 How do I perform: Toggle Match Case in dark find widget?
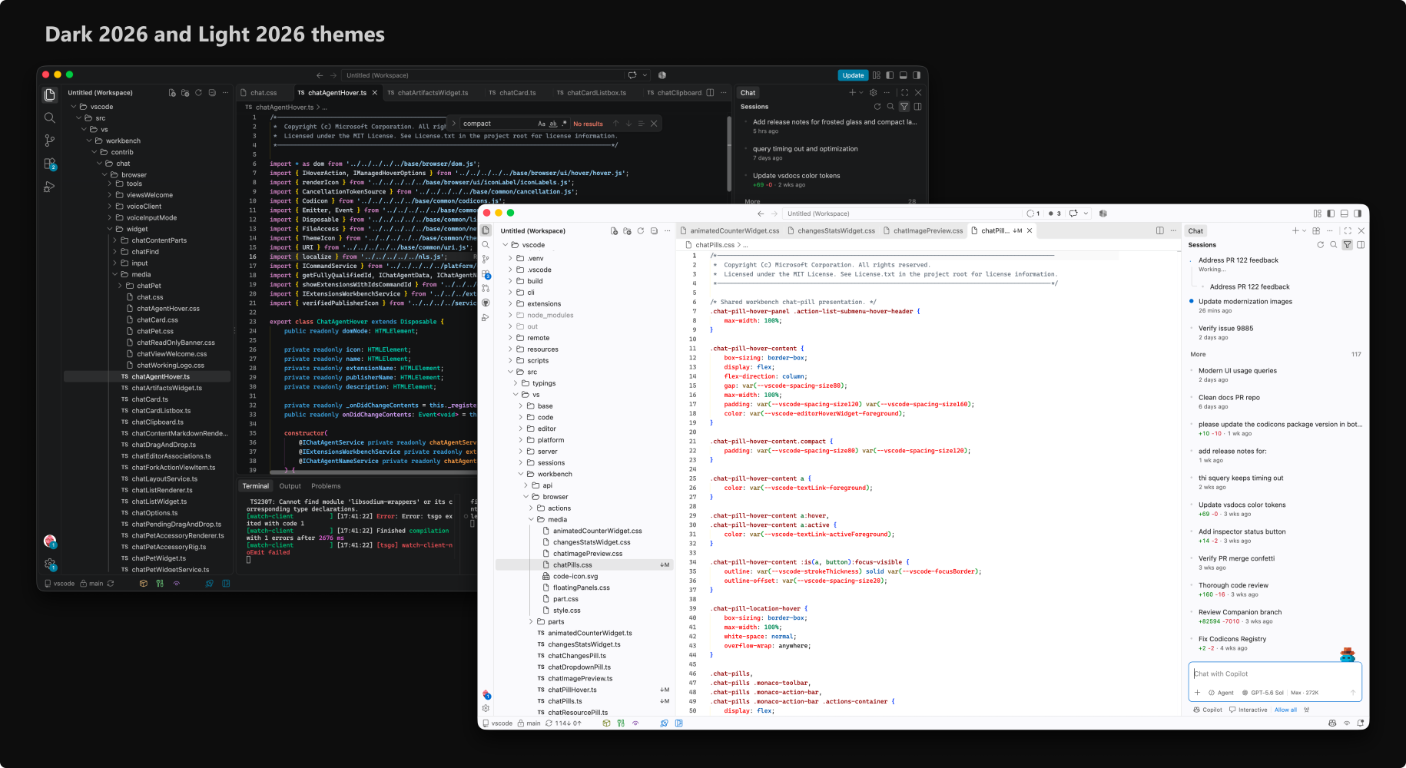tap(542, 123)
